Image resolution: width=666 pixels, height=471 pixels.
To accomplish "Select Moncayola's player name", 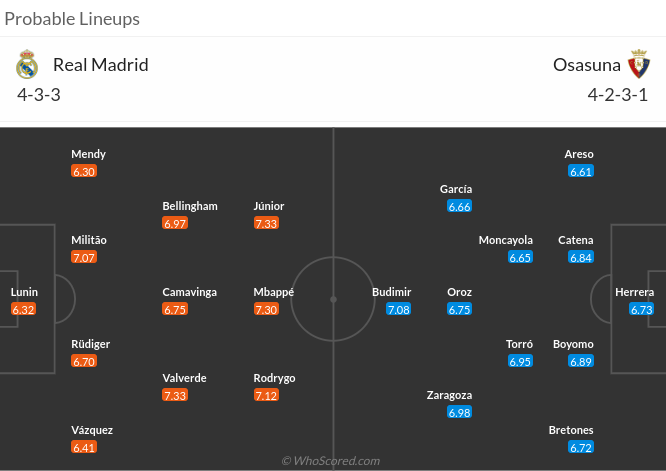I will coord(506,240).
